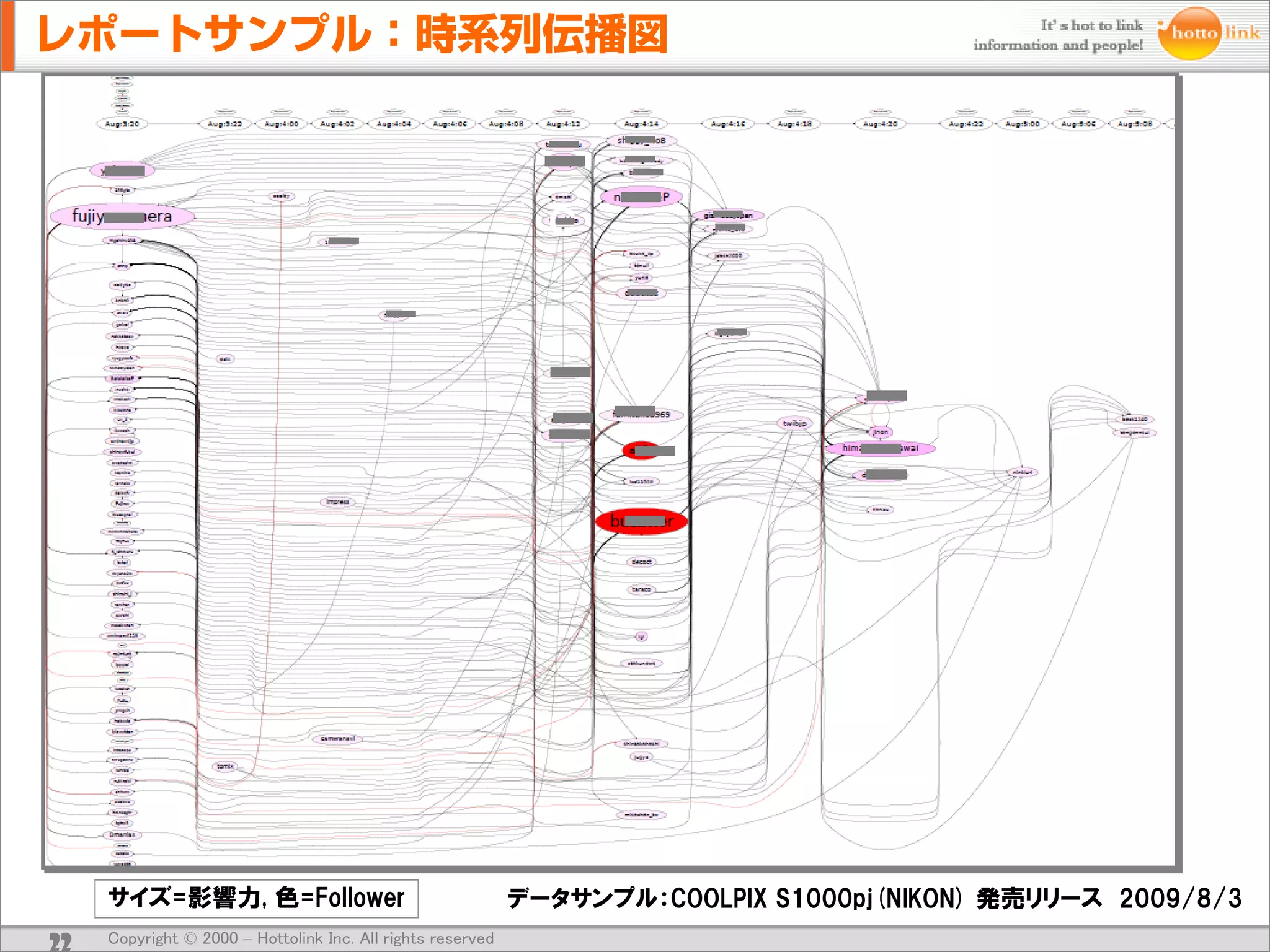Select the 'twibjp' node
The width and height of the screenshot is (1270, 952).
(x=794, y=423)
